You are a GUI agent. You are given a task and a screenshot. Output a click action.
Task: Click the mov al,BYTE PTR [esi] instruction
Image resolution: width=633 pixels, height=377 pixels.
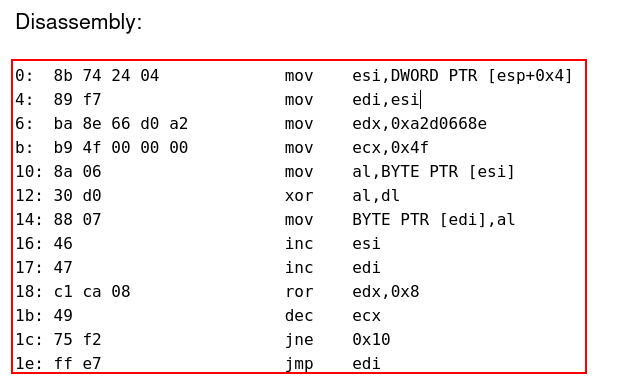point(400,172)
